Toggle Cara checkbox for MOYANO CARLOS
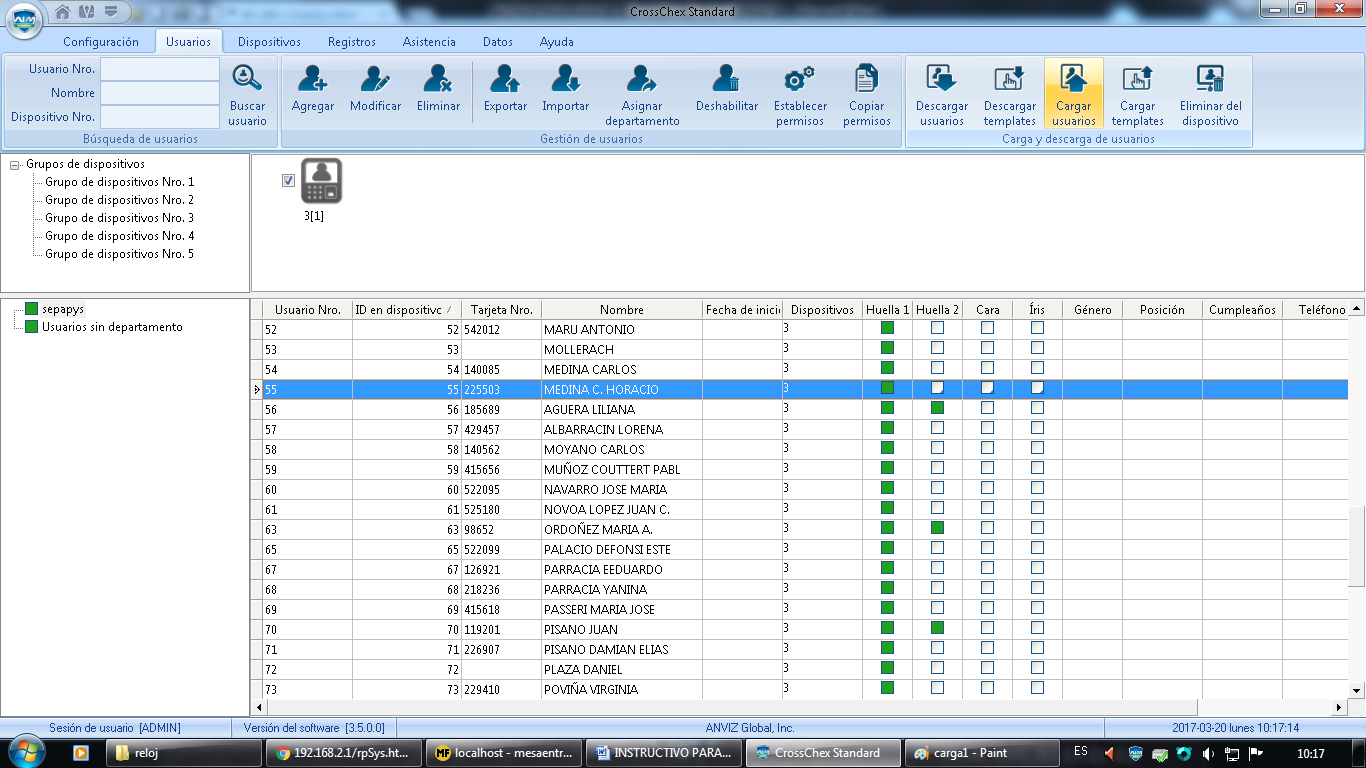Viewport: 1366px width, 768px height. coord(987,448)
